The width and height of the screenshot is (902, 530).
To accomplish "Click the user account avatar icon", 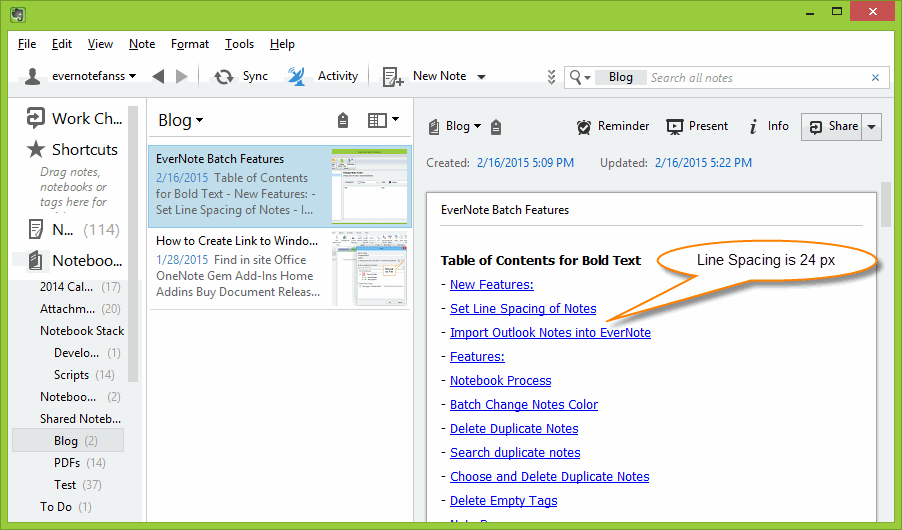I will tap(33, 77).
